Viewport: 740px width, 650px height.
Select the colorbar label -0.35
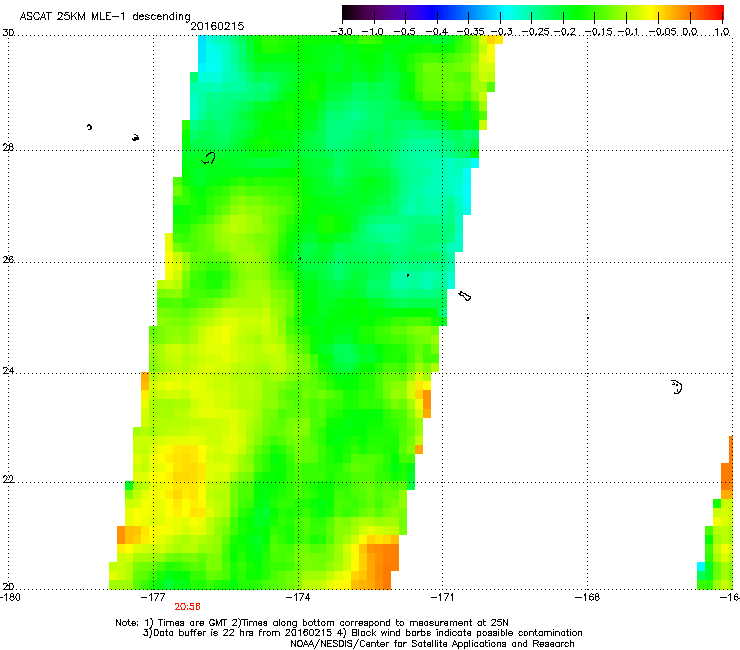tap(470, 32)
